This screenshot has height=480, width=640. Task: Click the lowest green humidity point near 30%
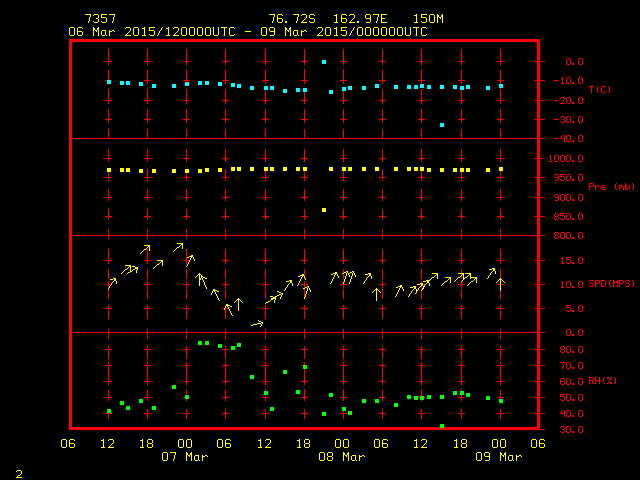tap(441, 426)
